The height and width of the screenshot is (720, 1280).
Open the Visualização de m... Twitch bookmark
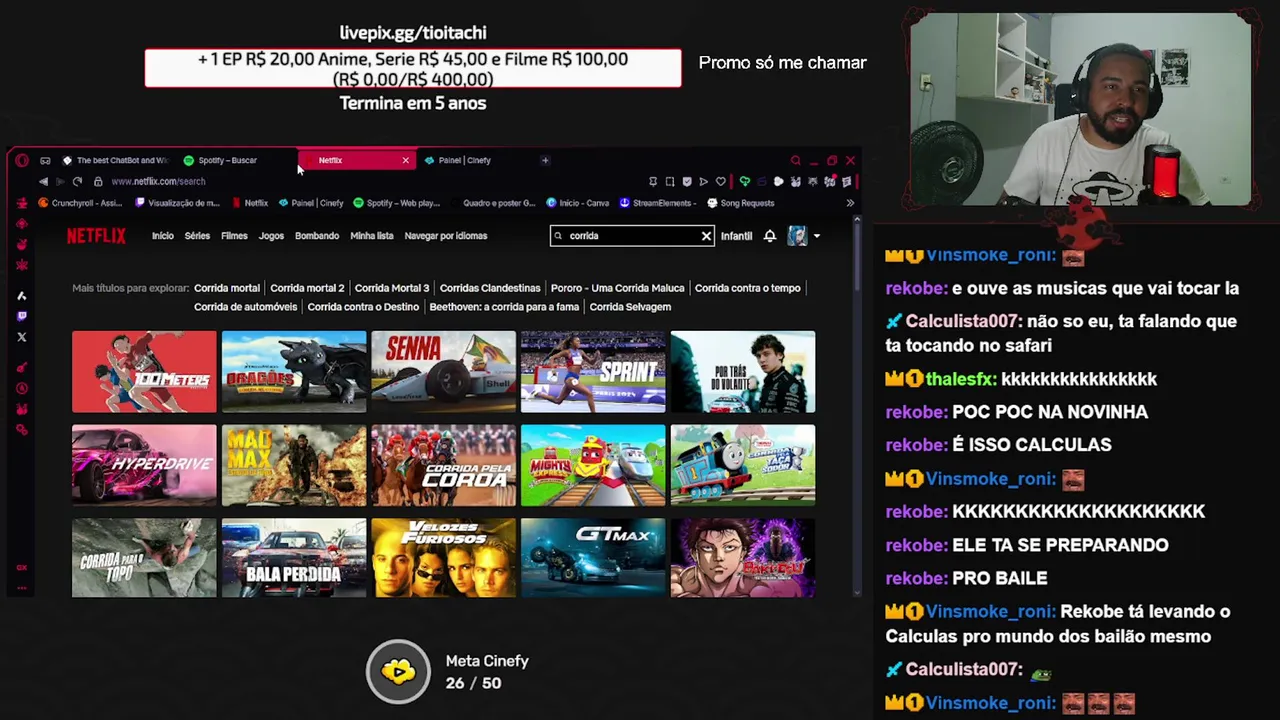coord(177,203)
